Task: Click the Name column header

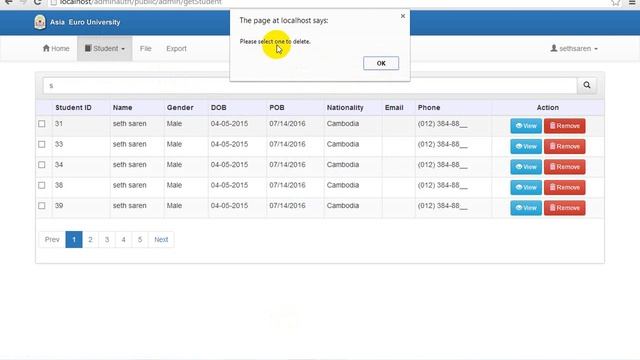Action: [x=122, y=108]
